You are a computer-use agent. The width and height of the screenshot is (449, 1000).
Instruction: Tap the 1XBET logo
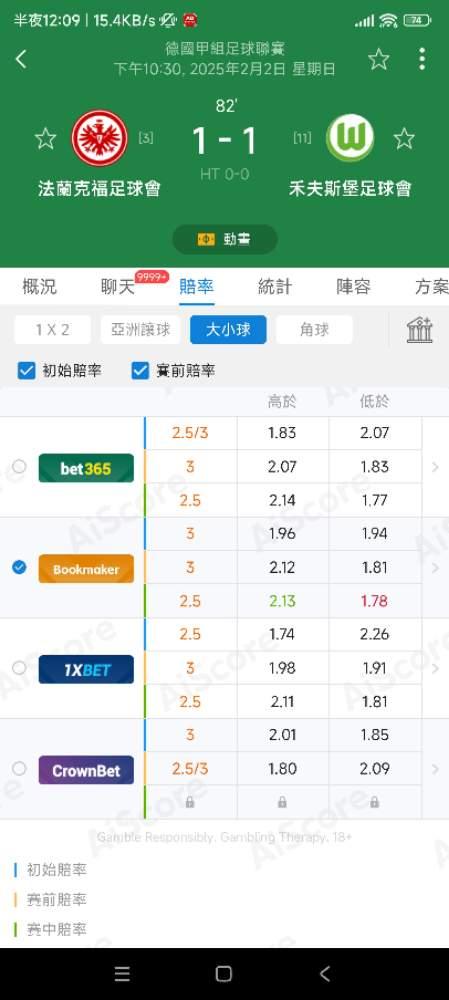pos(86,669)
